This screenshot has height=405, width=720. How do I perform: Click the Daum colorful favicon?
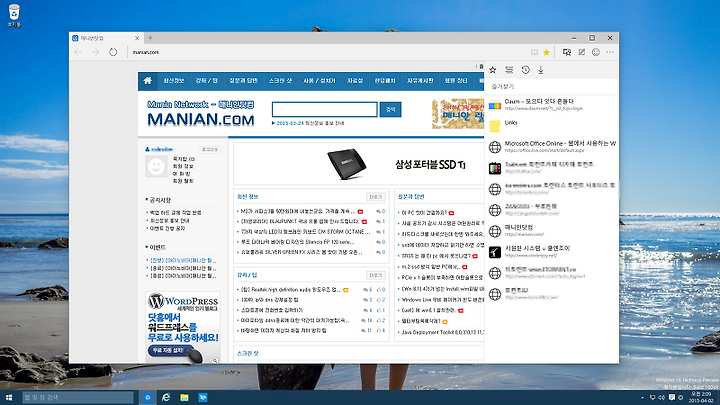click(x=495, y=106)
